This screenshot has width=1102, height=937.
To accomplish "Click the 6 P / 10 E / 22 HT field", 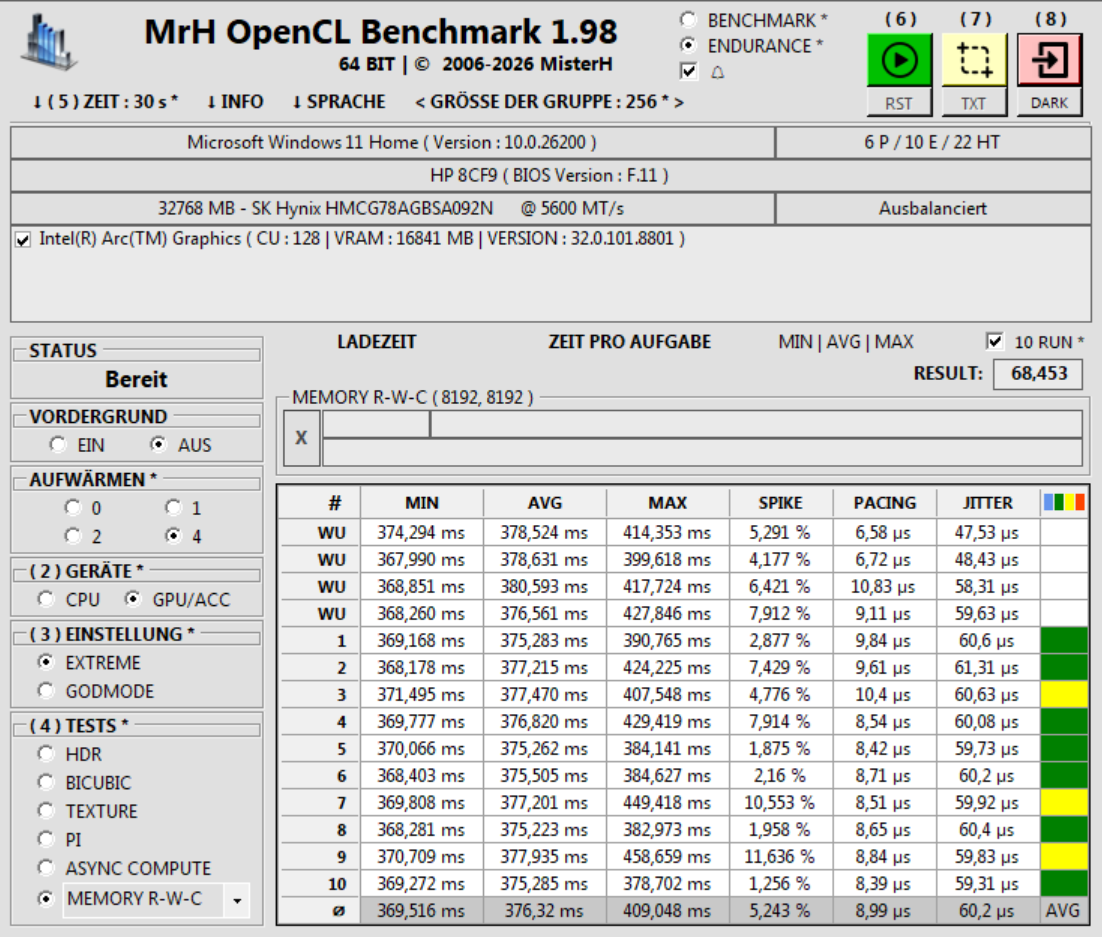I will pyautogui.click(x=933, y=142).
